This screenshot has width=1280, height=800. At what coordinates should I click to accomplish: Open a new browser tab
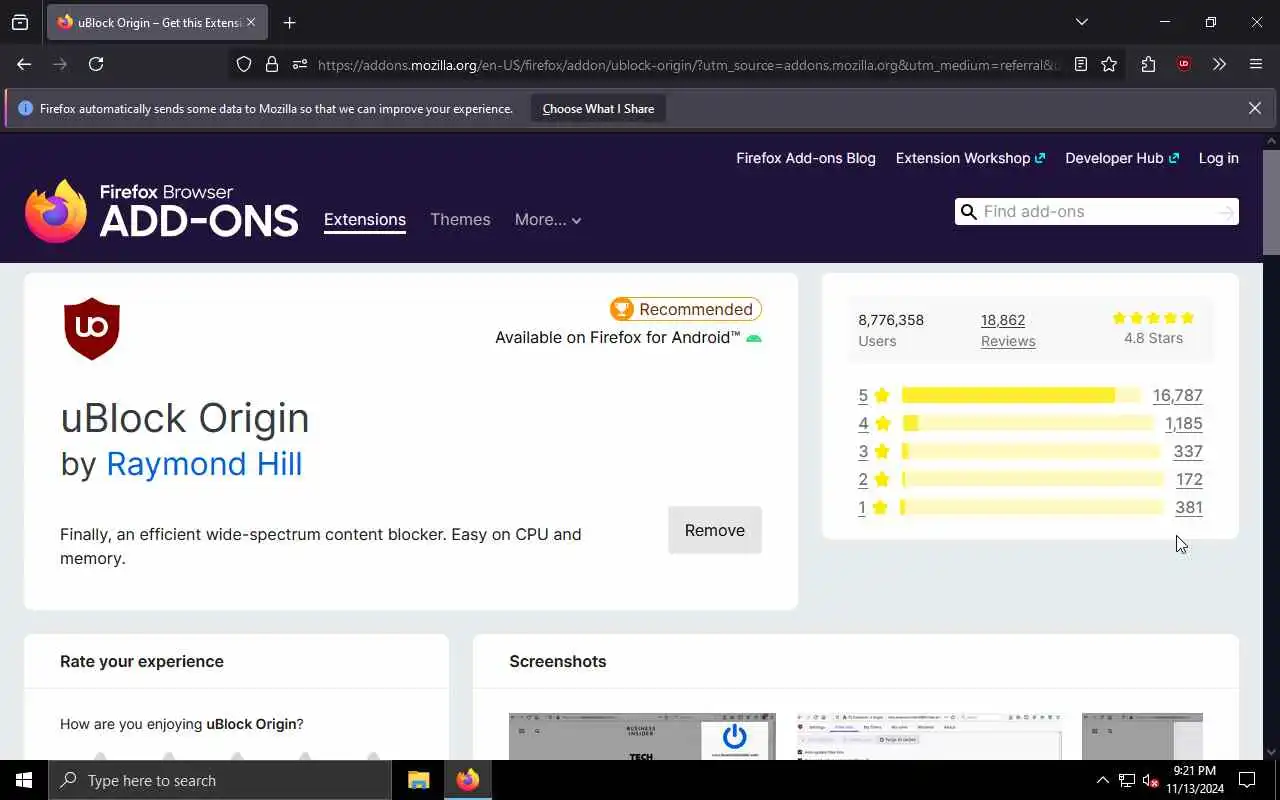289,22
